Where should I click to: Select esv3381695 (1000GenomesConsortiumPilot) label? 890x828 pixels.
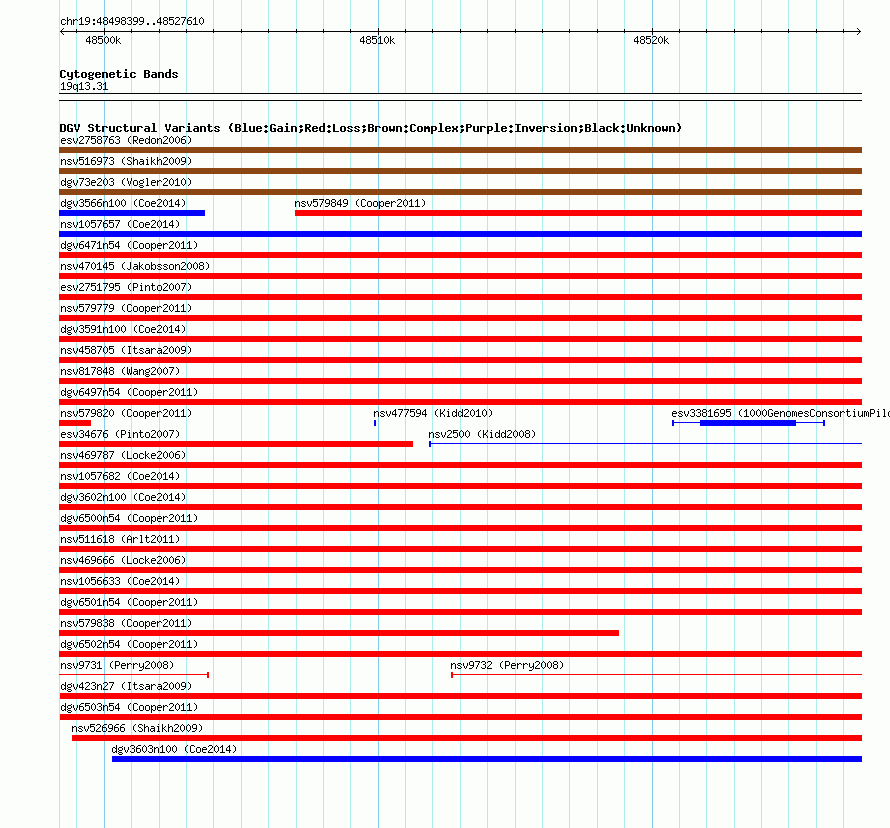click(780, 413)
